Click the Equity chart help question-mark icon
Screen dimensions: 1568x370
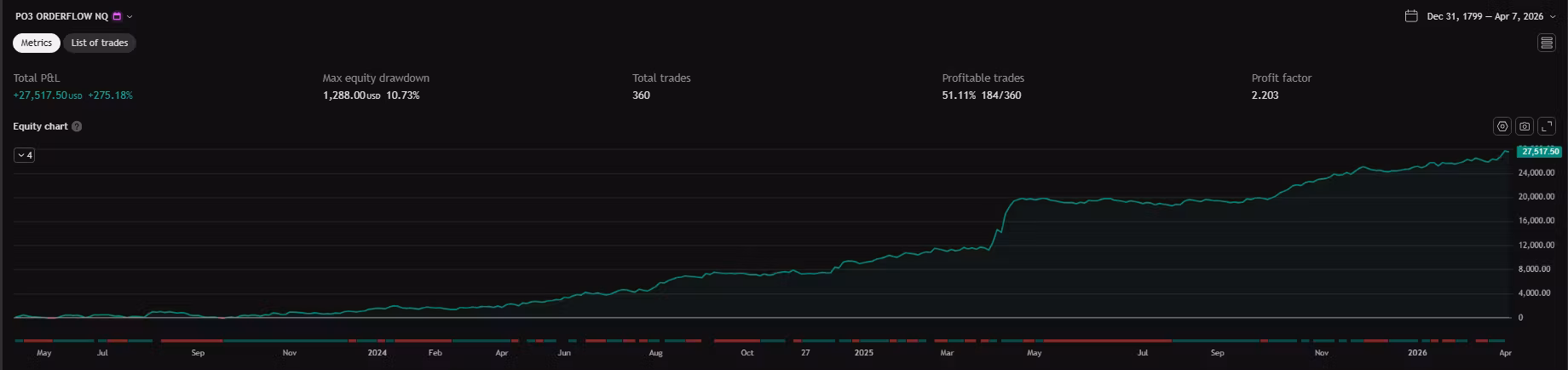coord(77,126)
